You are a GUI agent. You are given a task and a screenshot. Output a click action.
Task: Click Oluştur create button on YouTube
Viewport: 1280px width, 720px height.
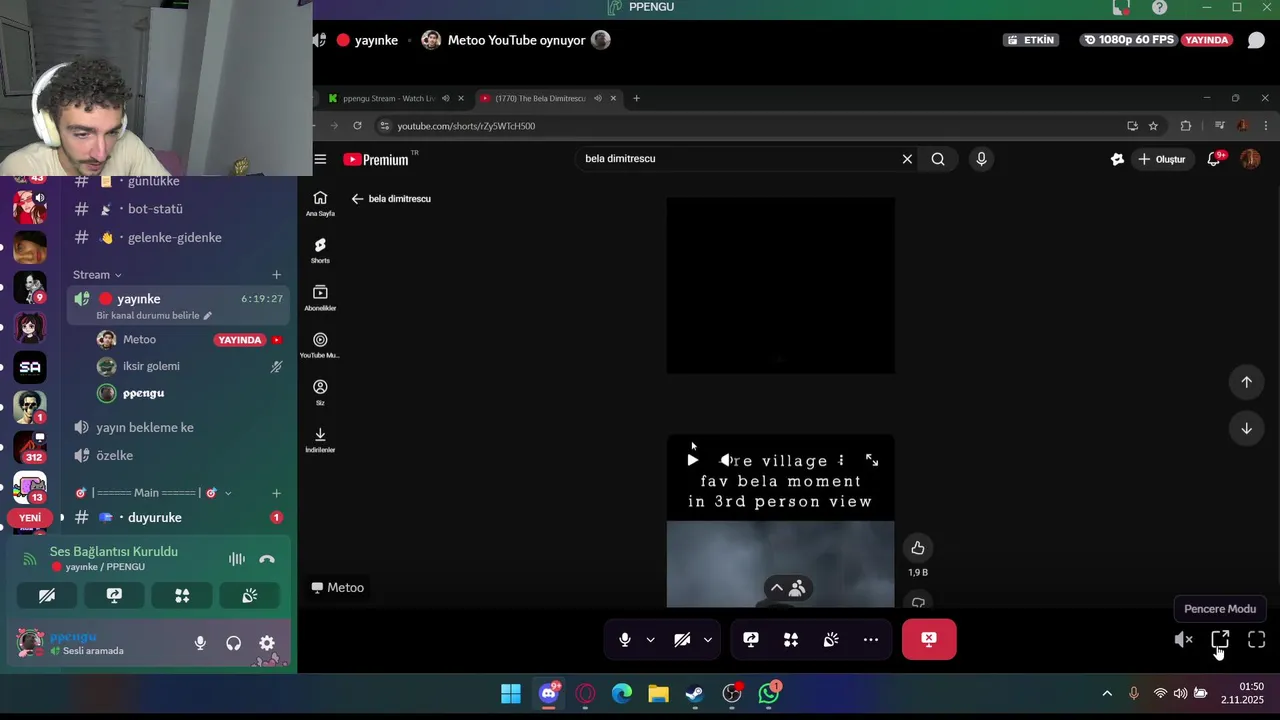tap(1161, 159)
